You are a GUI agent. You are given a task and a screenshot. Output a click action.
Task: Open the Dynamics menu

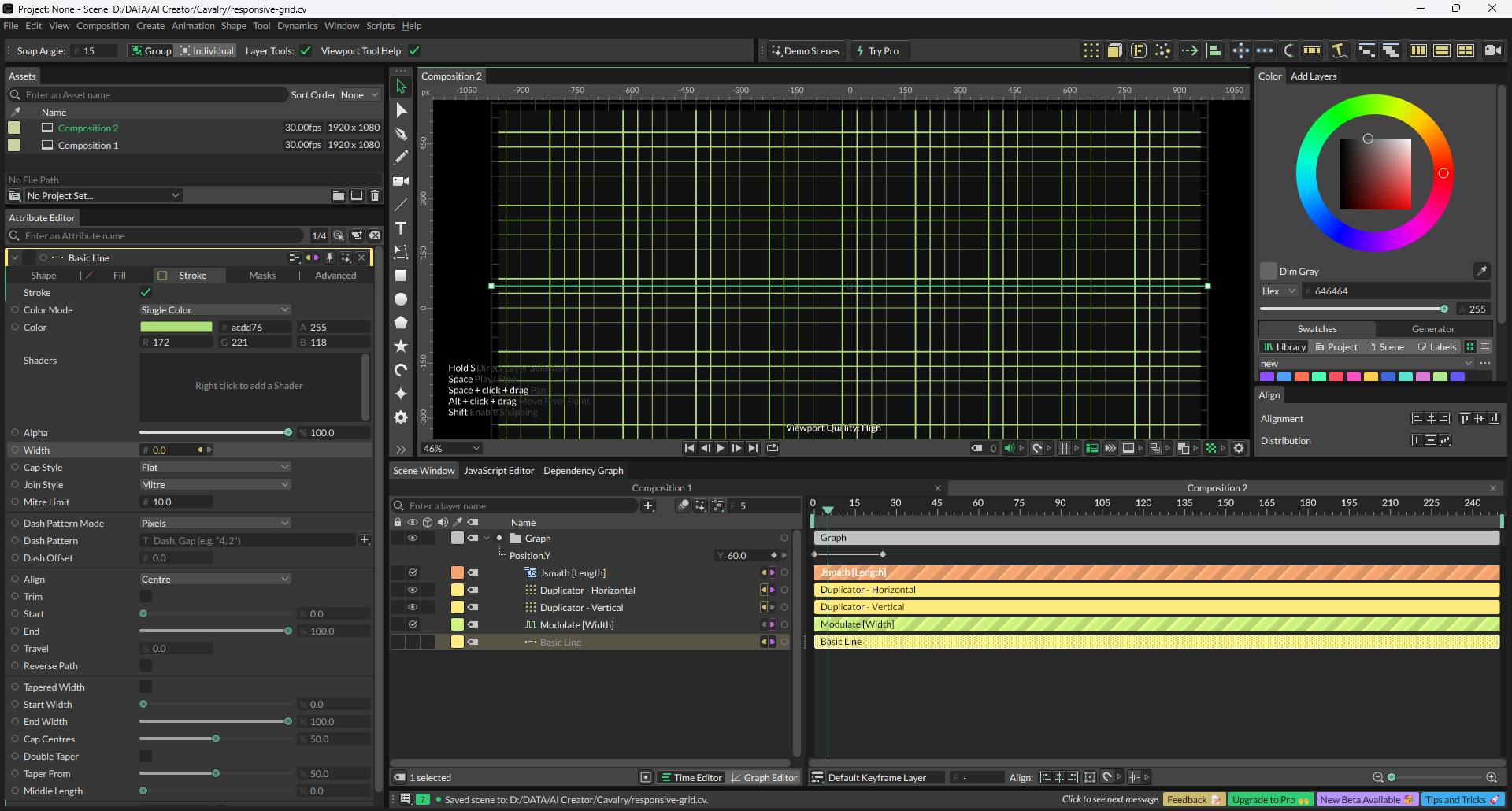click(x=297, y=26)
